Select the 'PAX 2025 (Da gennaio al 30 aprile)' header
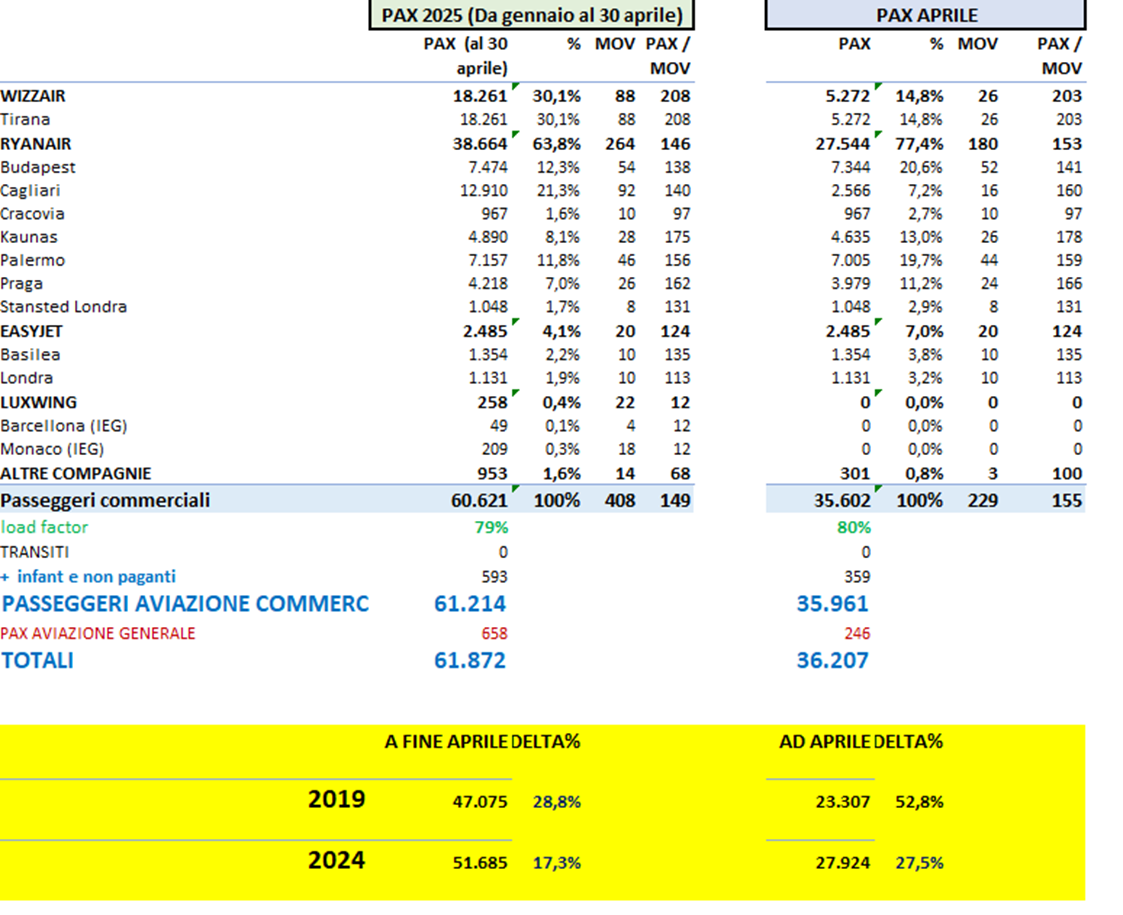 (531, 15)
